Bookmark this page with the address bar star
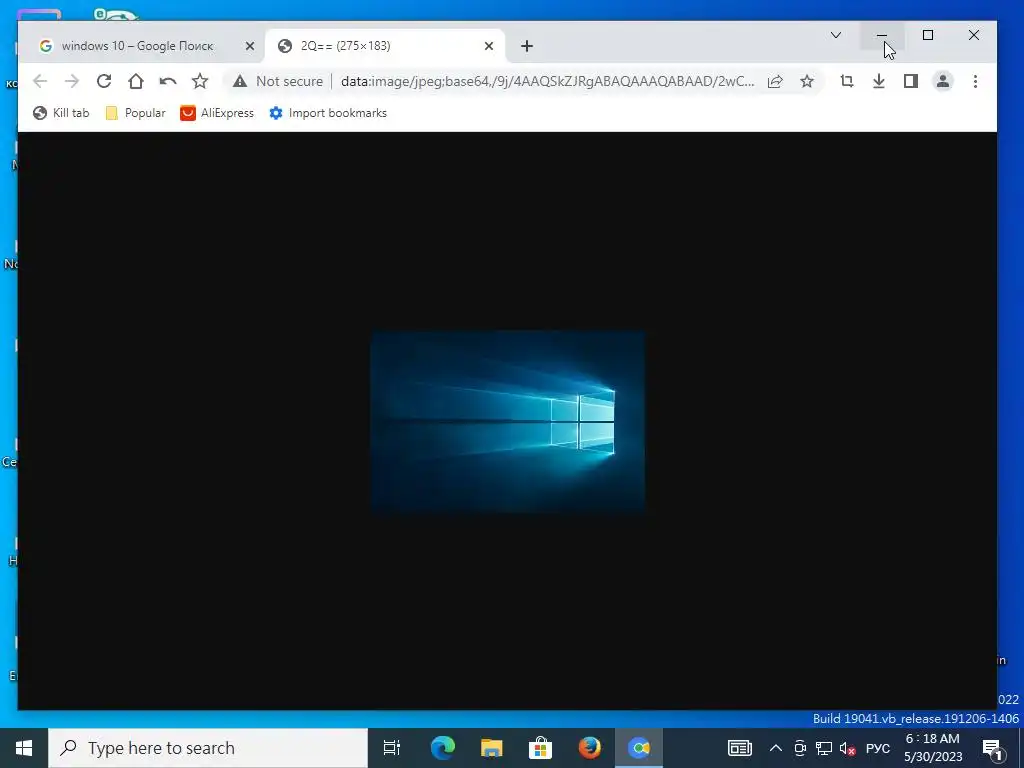This screenshot has width=1024, height=768. (807, 81)
